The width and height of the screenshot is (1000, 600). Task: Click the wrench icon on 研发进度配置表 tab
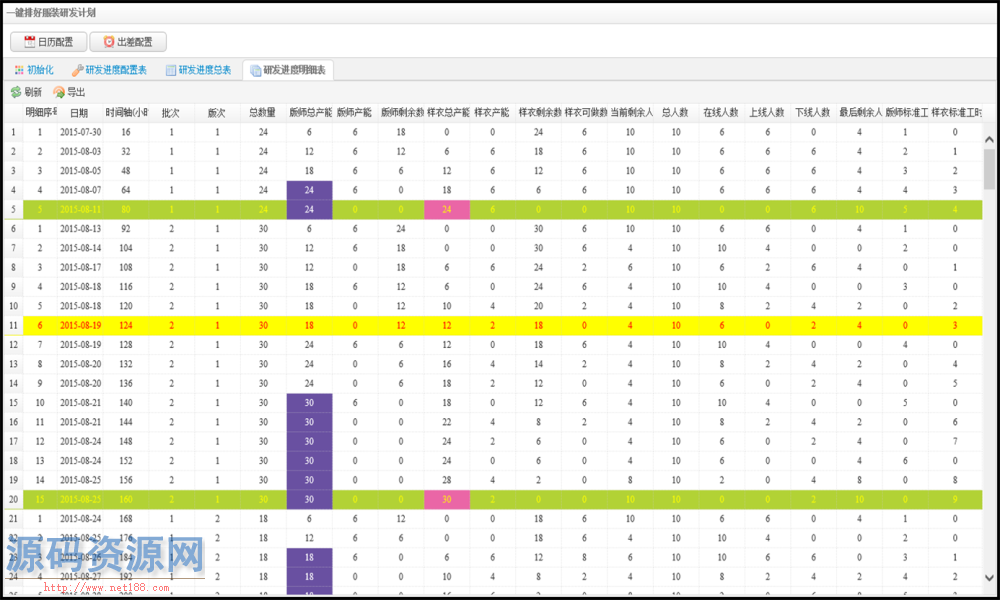coord(77,70)
